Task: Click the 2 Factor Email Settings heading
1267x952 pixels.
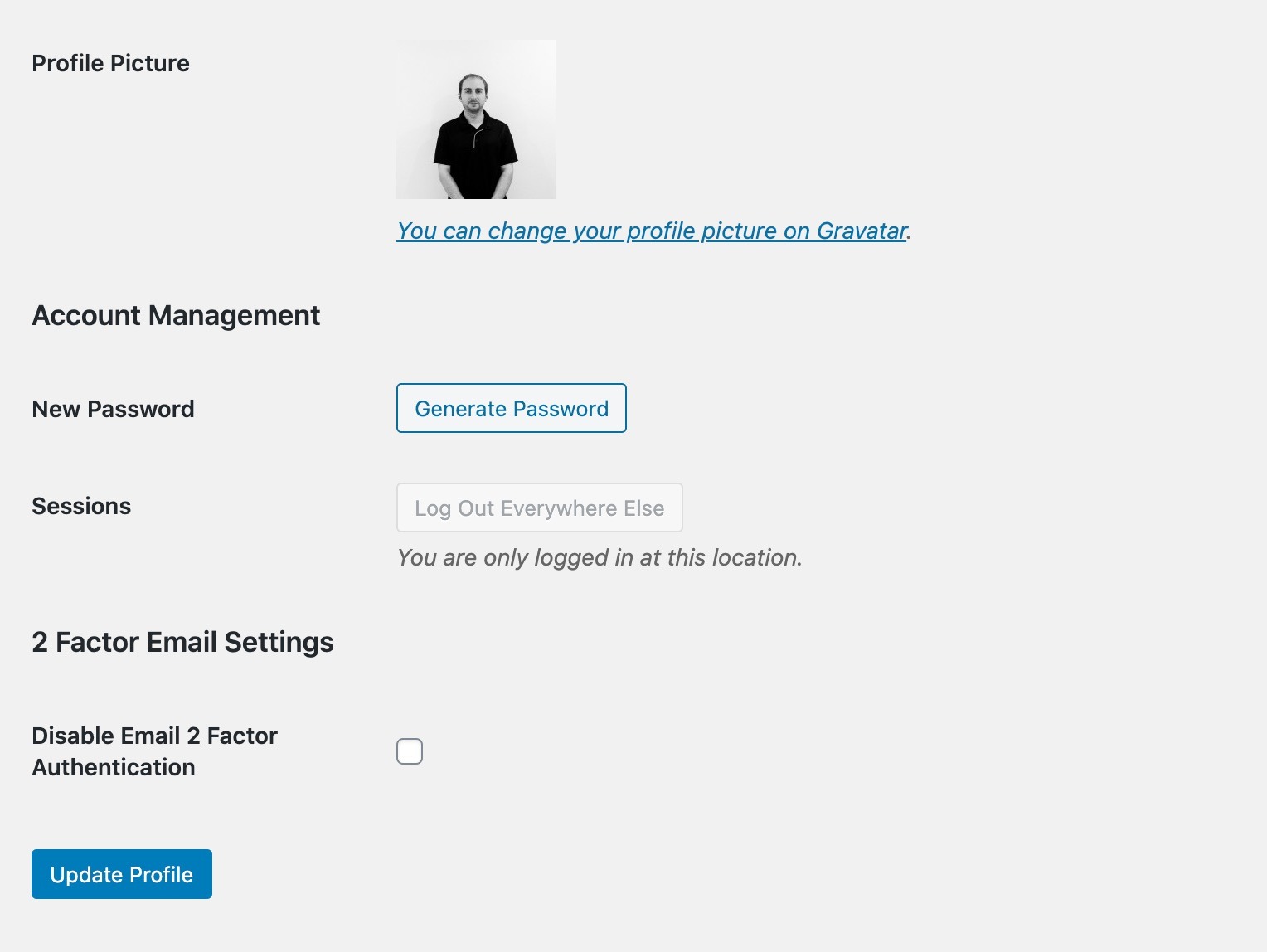Action: coord(182,642)
